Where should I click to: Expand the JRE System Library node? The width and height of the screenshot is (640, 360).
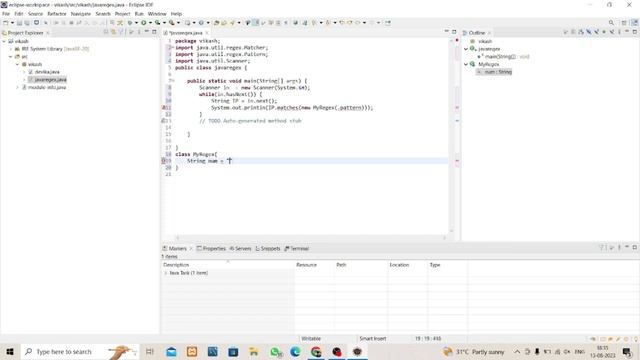(x=11, y=49)
